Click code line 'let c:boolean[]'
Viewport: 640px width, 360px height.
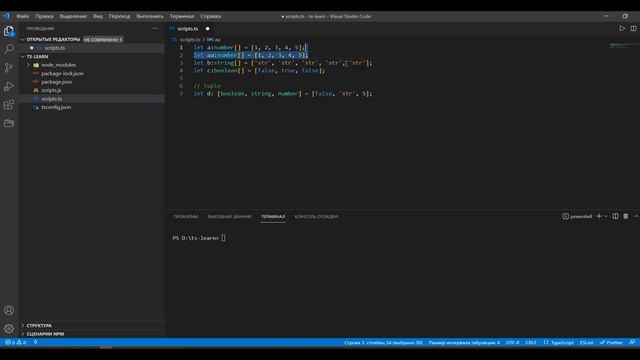pyautogui.click(x=259, y=71)
